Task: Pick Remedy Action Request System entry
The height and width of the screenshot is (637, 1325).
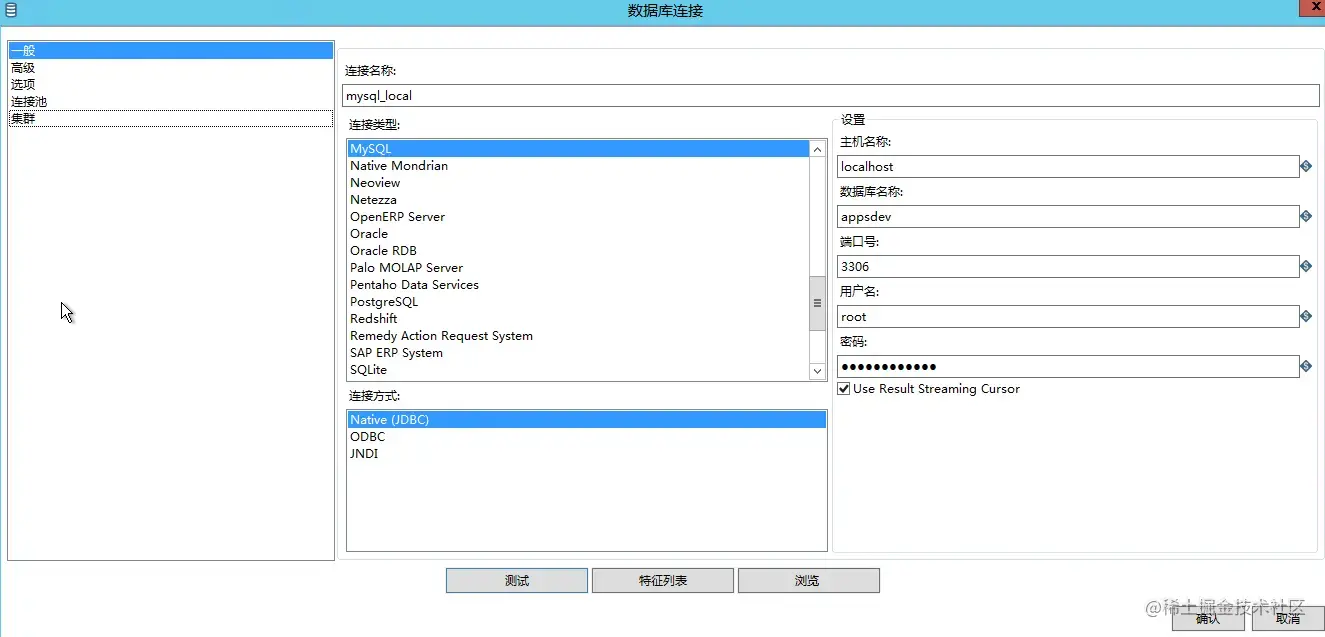Action: [x=578, y=336]
